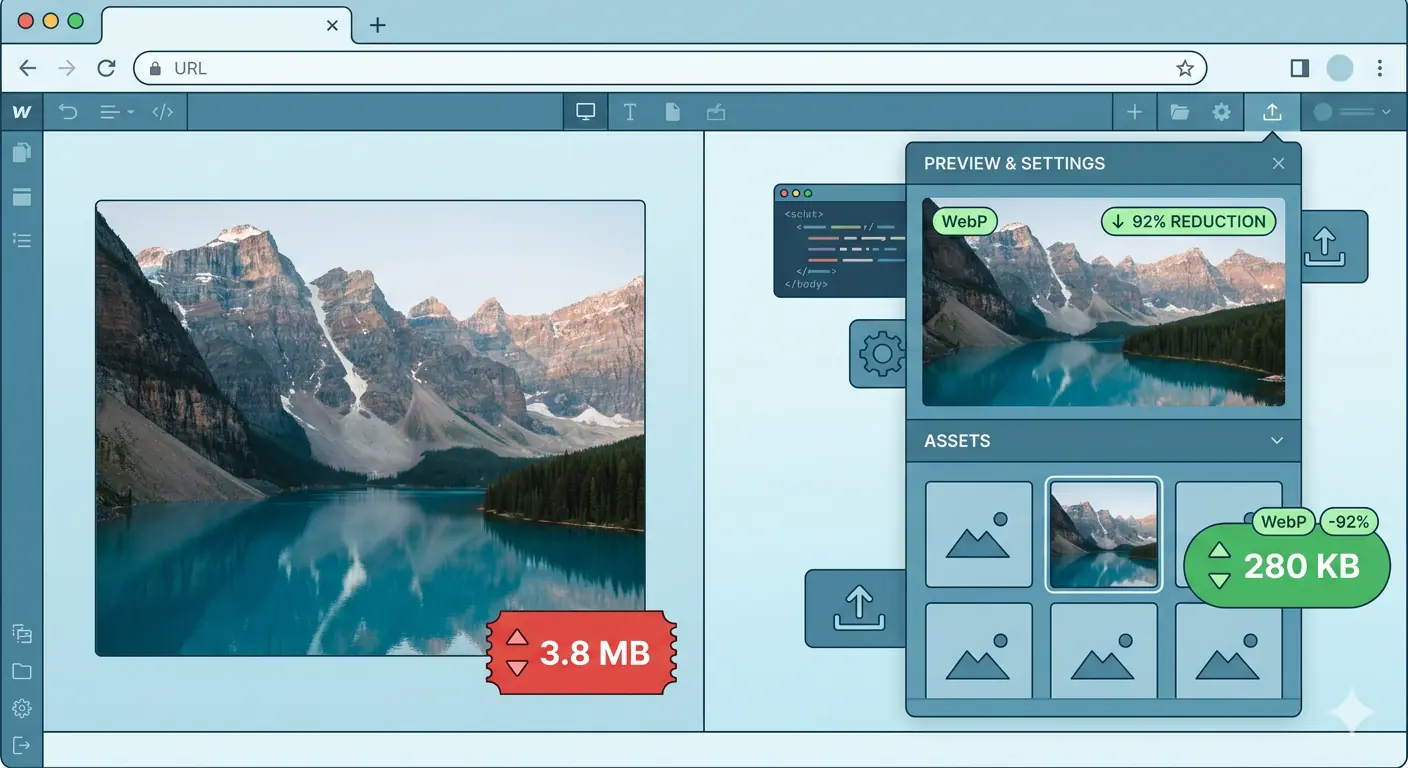Select the mountain photo asset thumbnail
The height and width of the screenshot is (768, 1408).
coord(1103,535)
